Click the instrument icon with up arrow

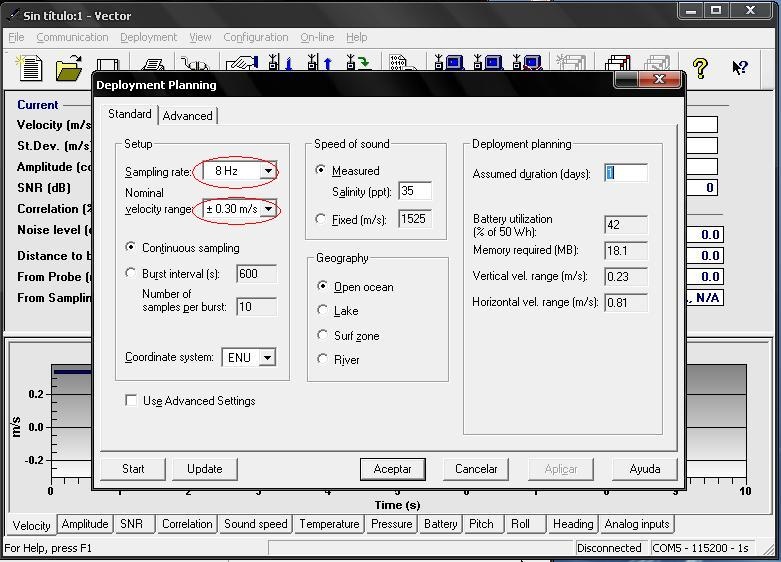(x=319, y=63)
